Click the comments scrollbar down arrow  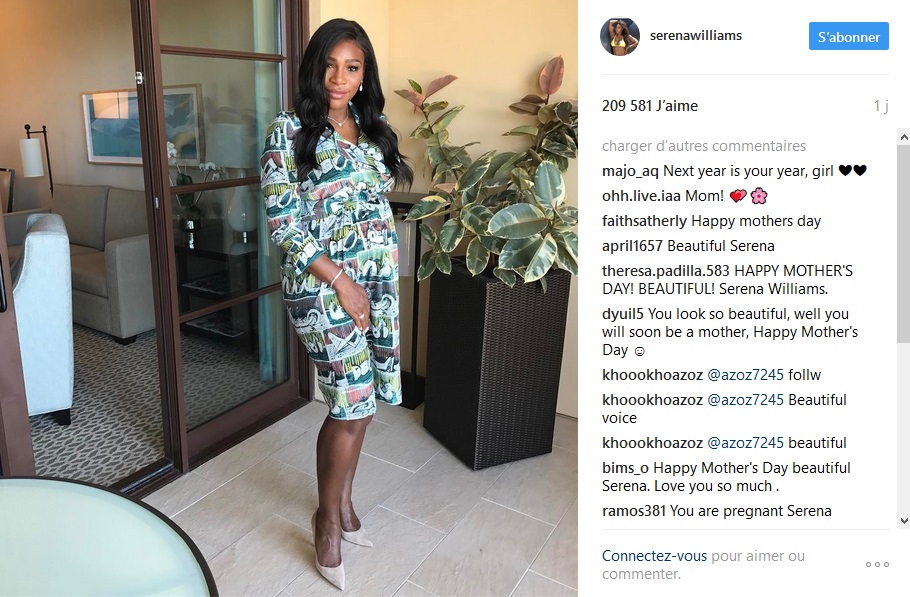[904, 520]
